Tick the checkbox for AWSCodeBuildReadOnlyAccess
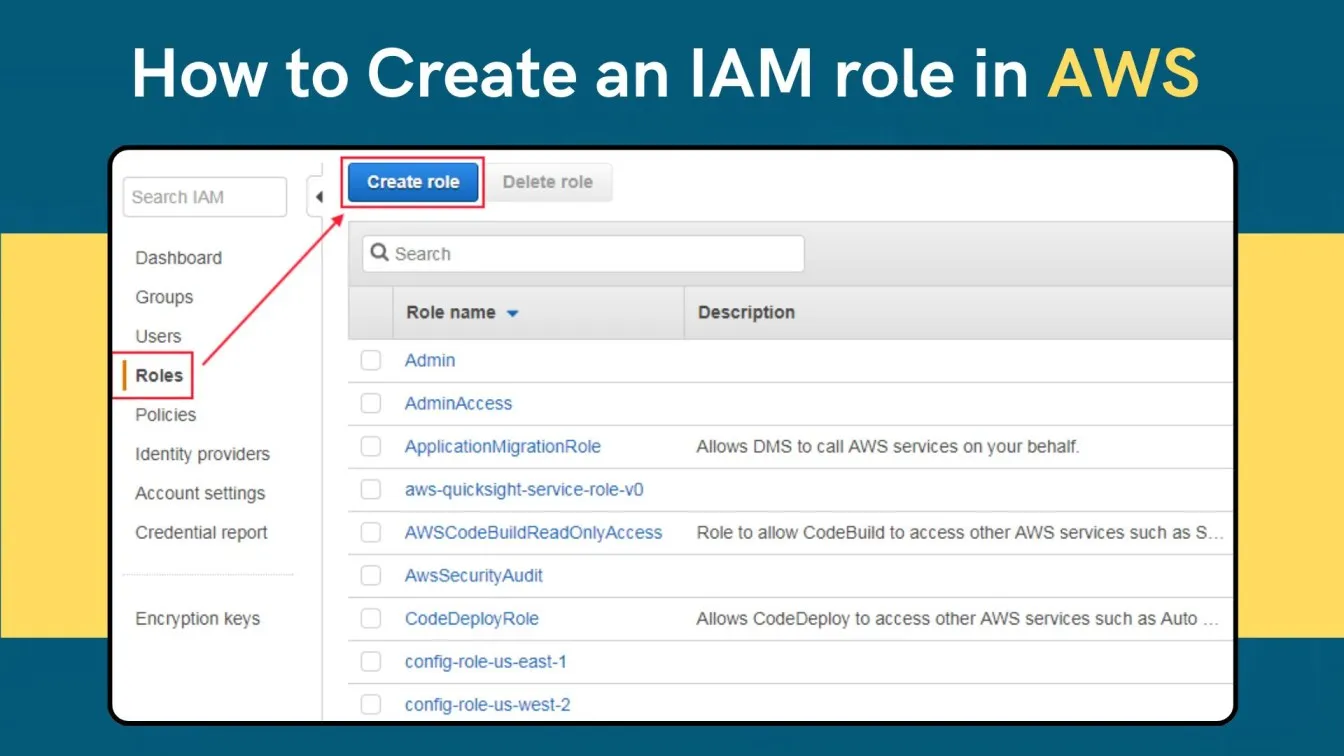Screen dimensions: 1344x756 [x=371, y=532]
